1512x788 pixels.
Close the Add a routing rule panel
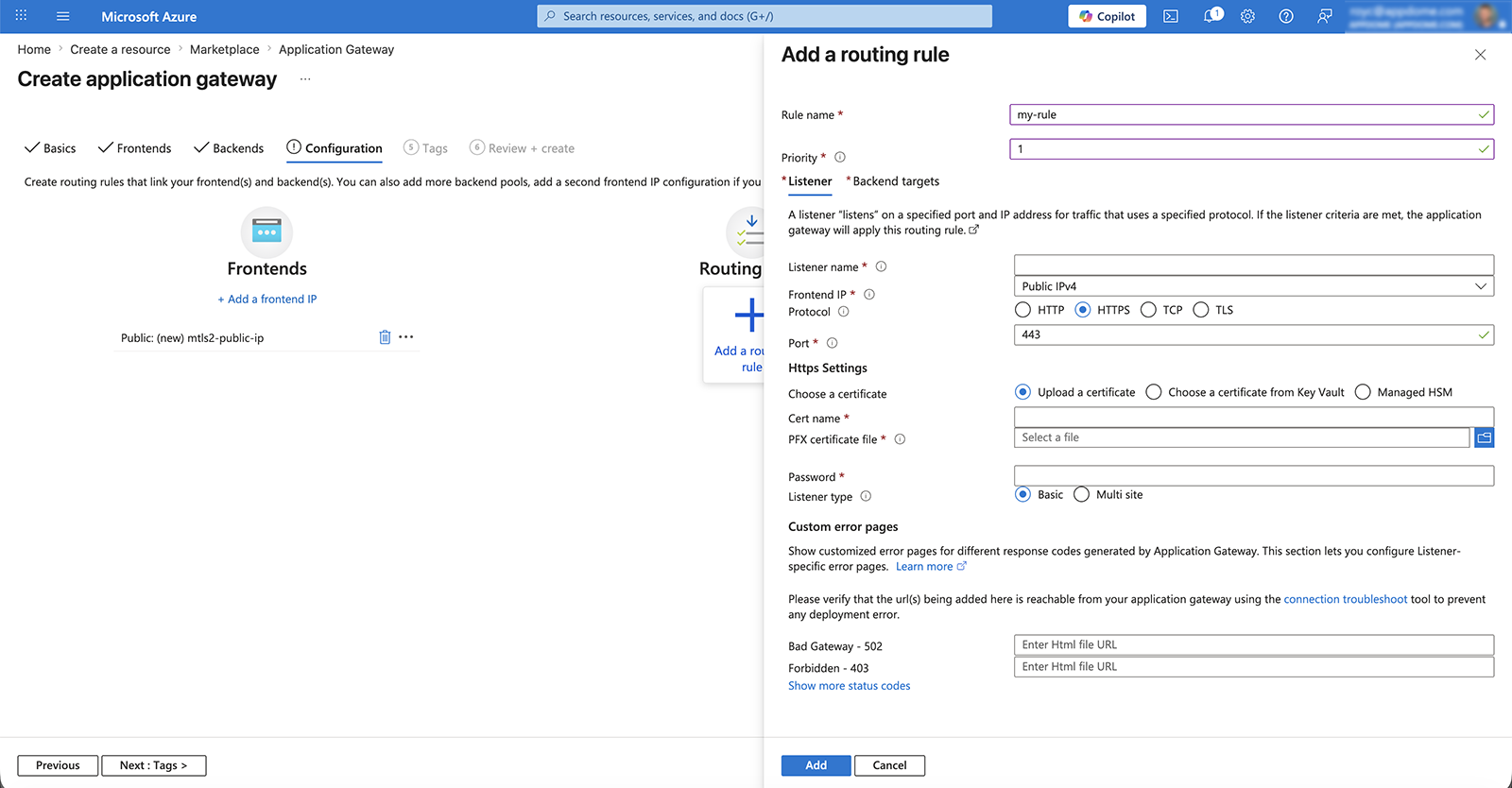[1480, 55]
